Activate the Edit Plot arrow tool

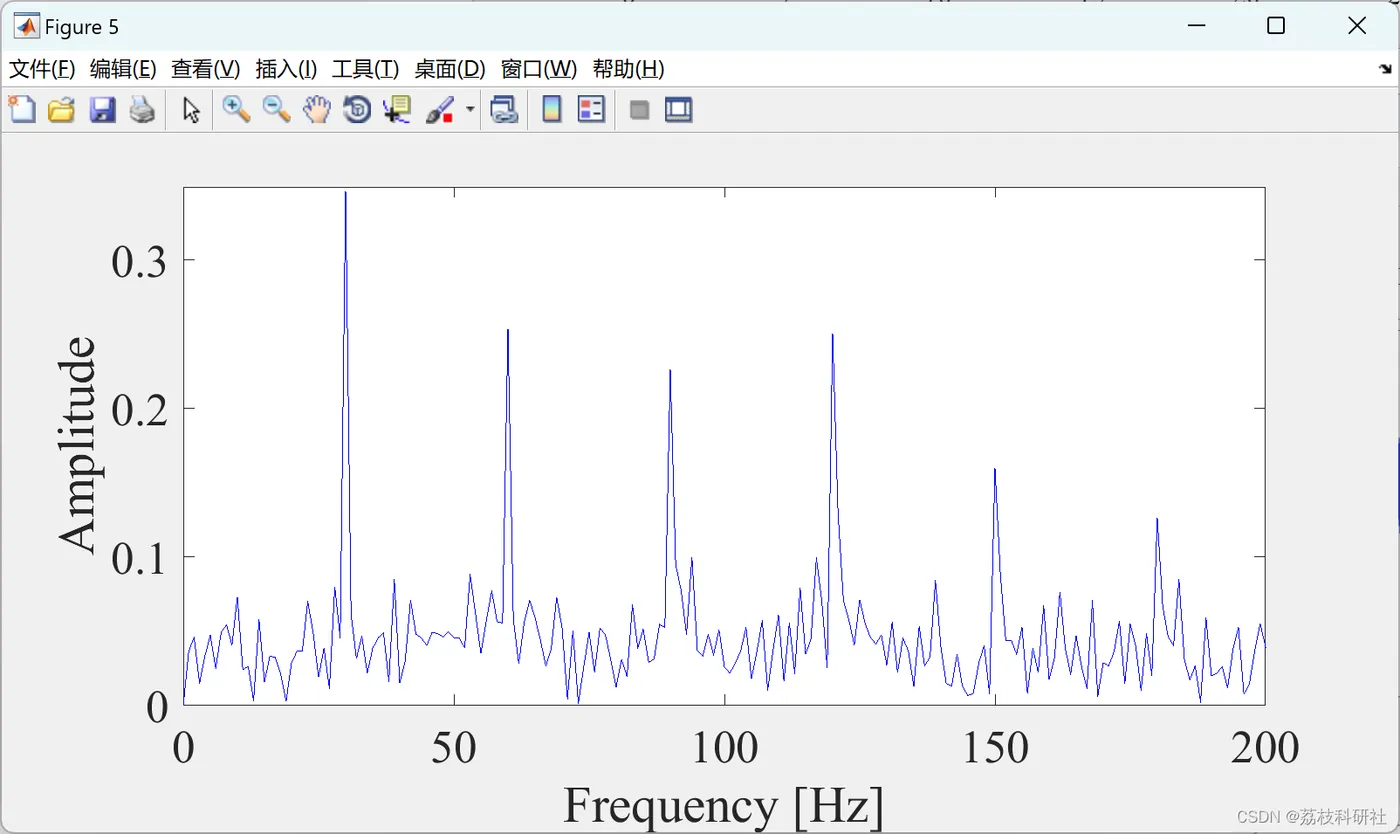coord(192,109)
